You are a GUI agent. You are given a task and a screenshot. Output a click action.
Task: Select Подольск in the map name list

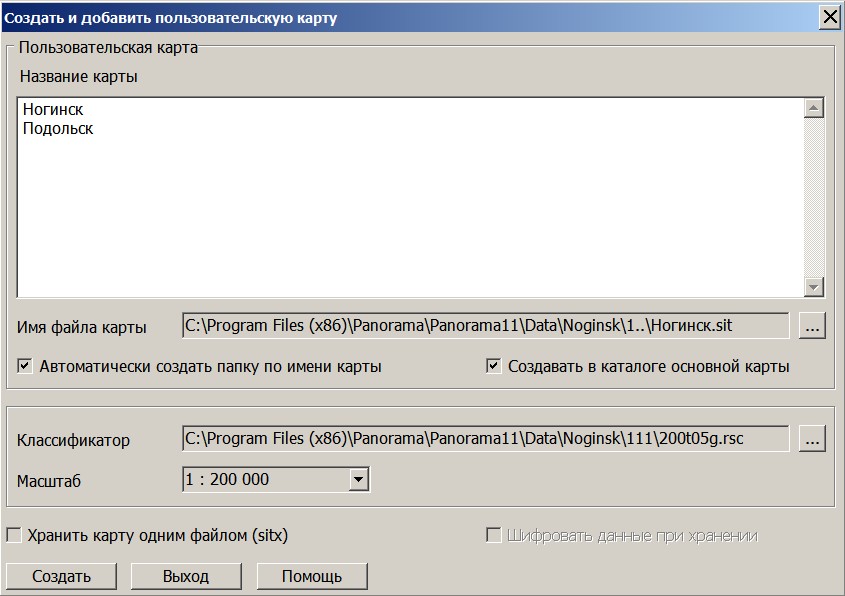[x=58, y=129]
